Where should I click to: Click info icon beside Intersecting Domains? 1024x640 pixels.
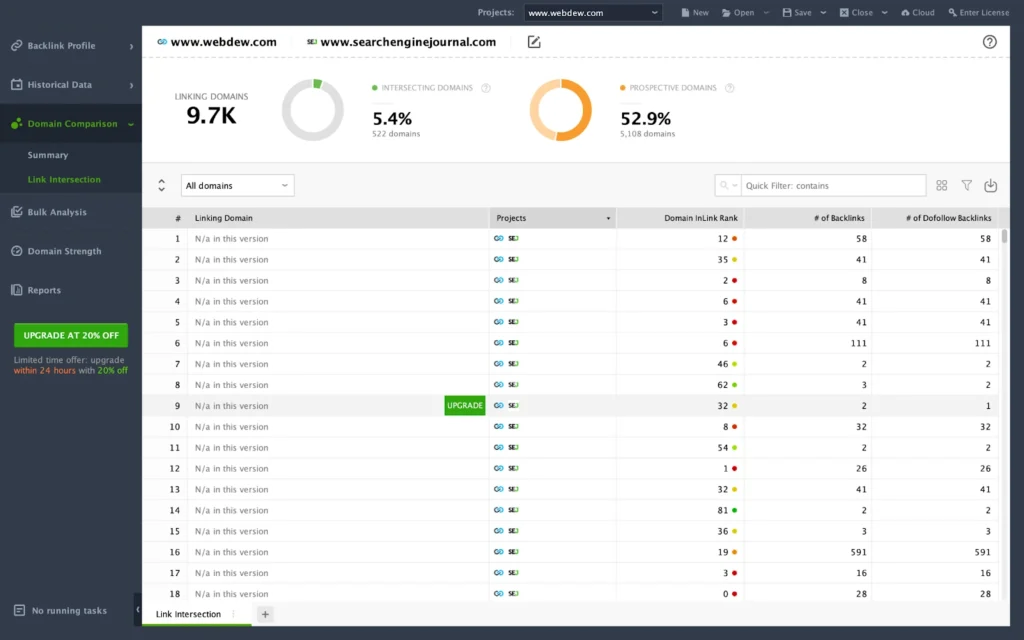pos(486,88)
